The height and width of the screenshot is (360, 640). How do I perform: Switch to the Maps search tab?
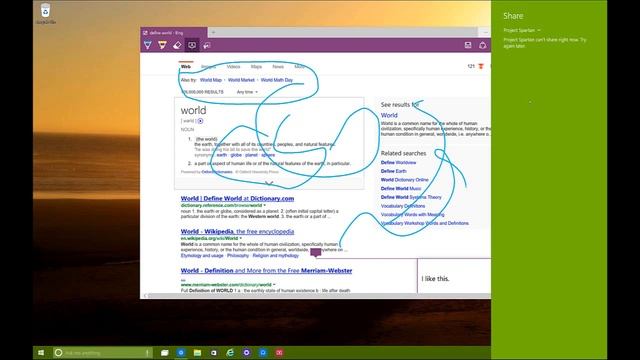pyautogui.click(x=256, y=67)
